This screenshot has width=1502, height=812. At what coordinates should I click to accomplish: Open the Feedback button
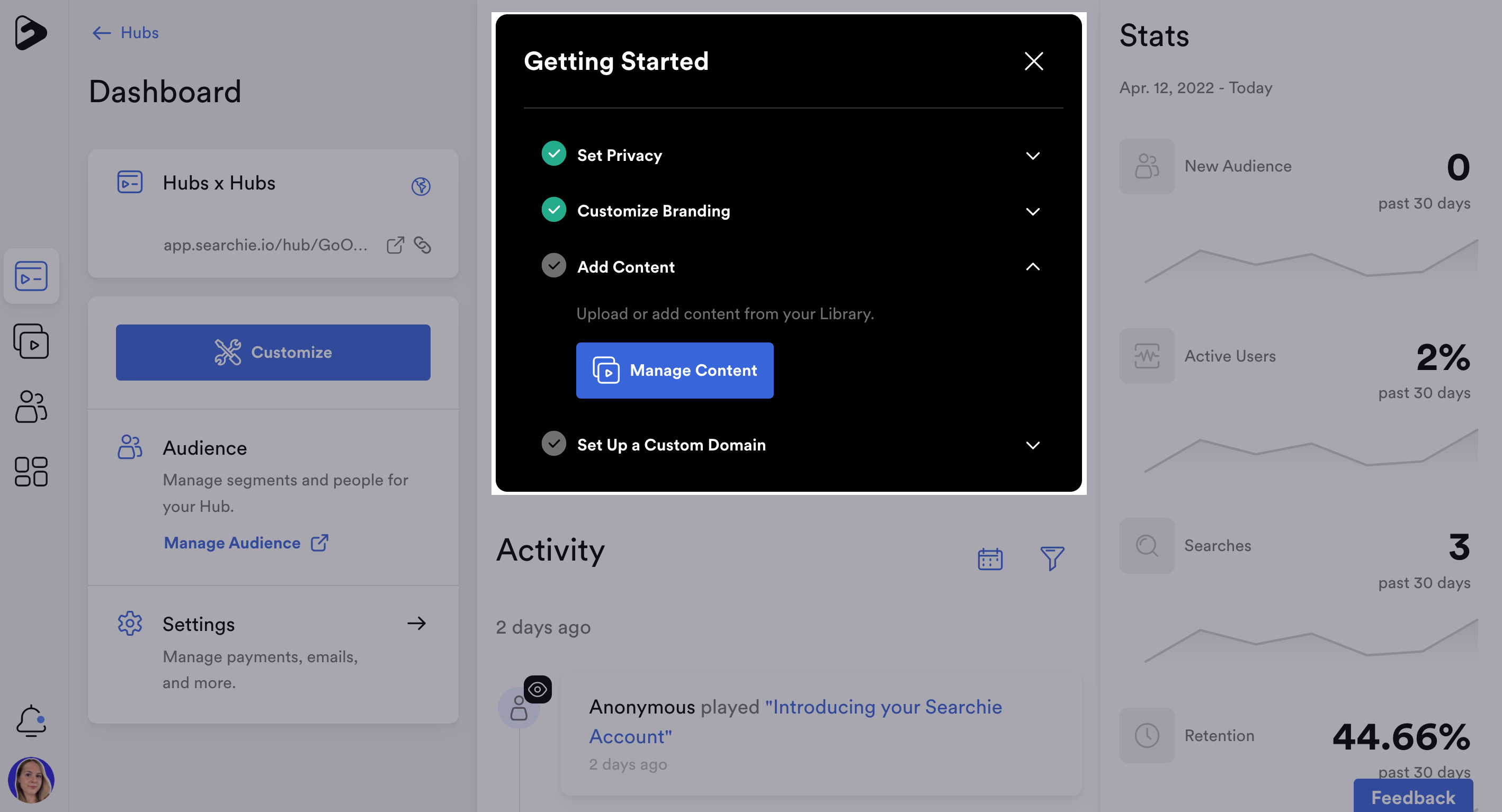click(1413, 796)
